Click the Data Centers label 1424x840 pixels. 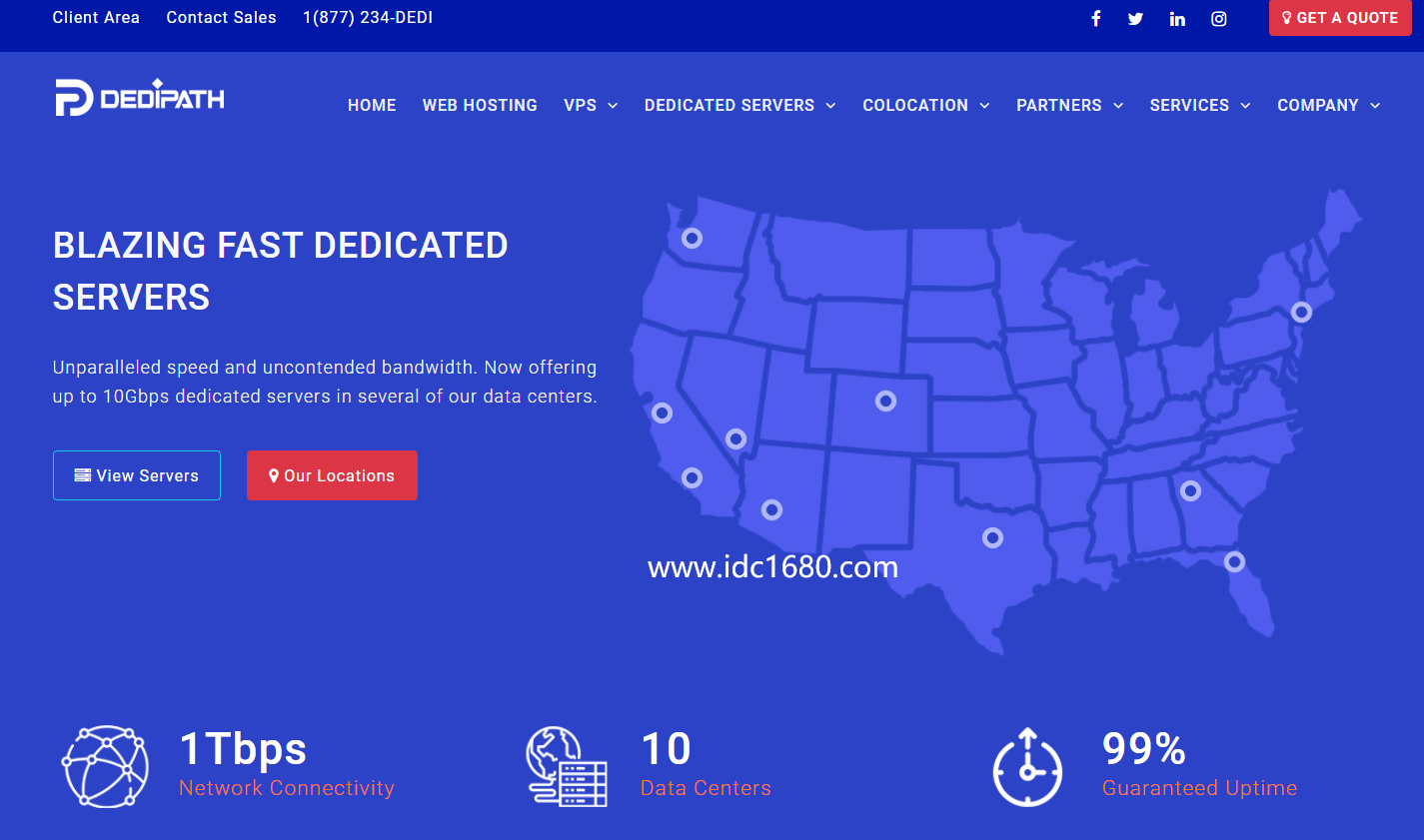[706, 788]
